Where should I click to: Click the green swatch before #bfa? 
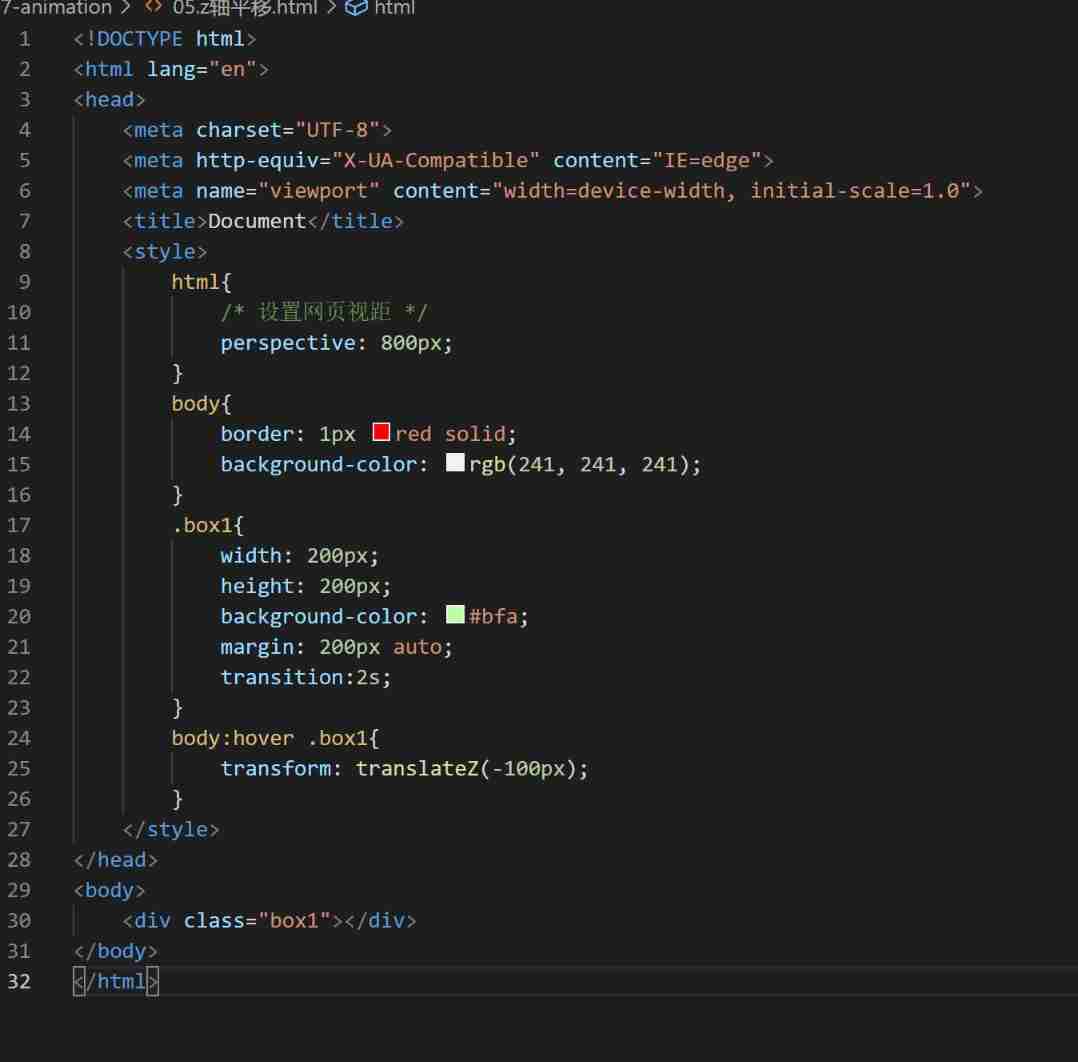click(x=454, y=614)
